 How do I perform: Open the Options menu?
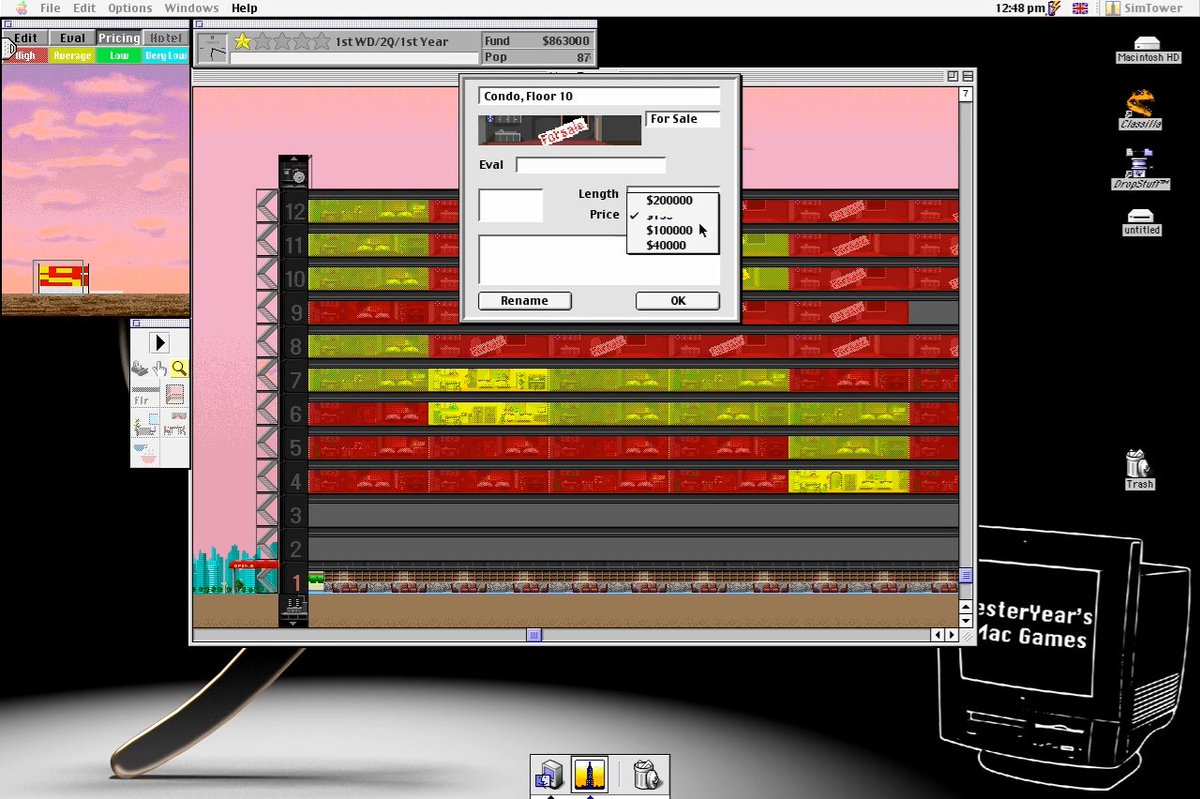(130, 8)
